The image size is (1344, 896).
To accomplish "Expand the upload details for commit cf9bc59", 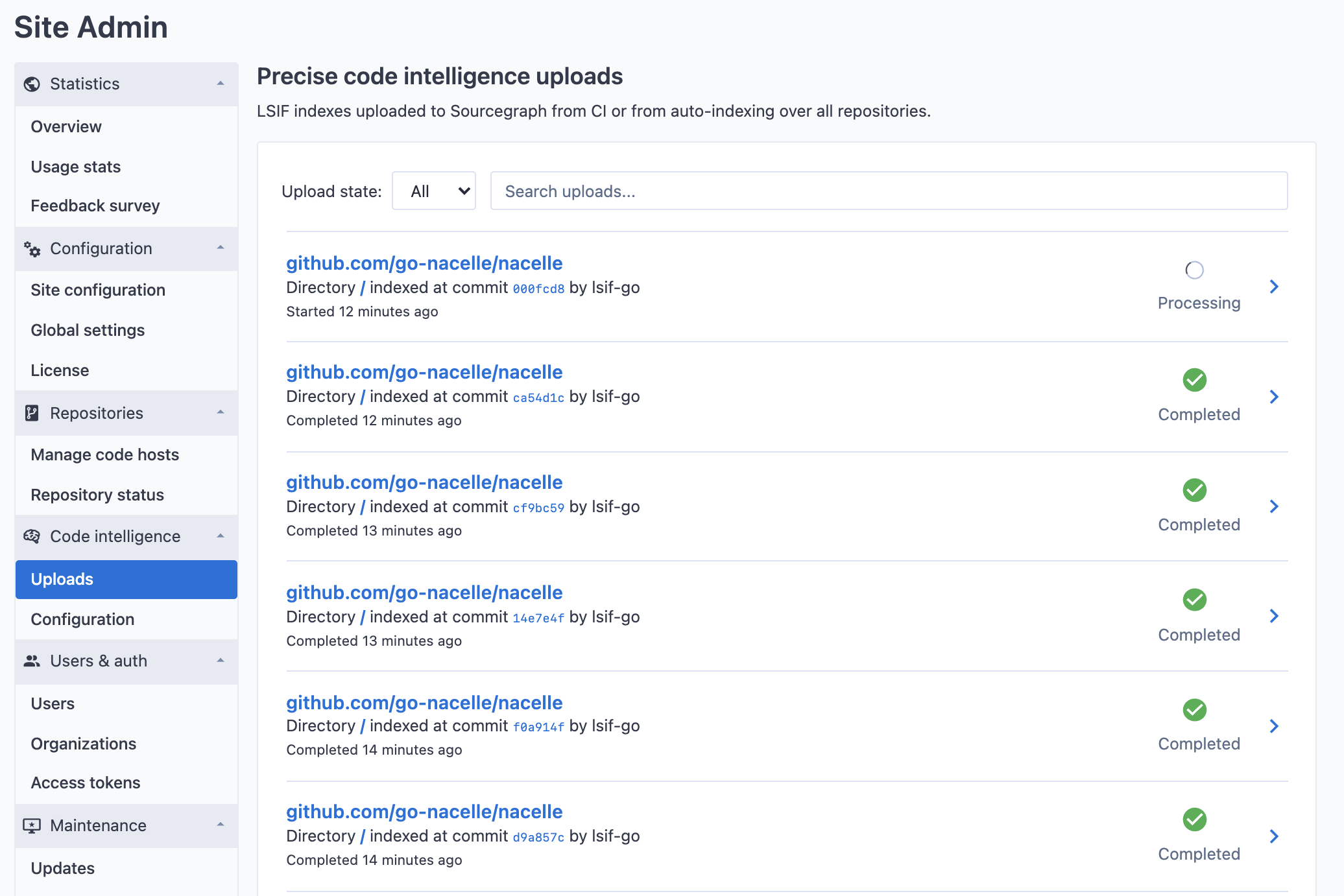I will (x=1276, y=507).
